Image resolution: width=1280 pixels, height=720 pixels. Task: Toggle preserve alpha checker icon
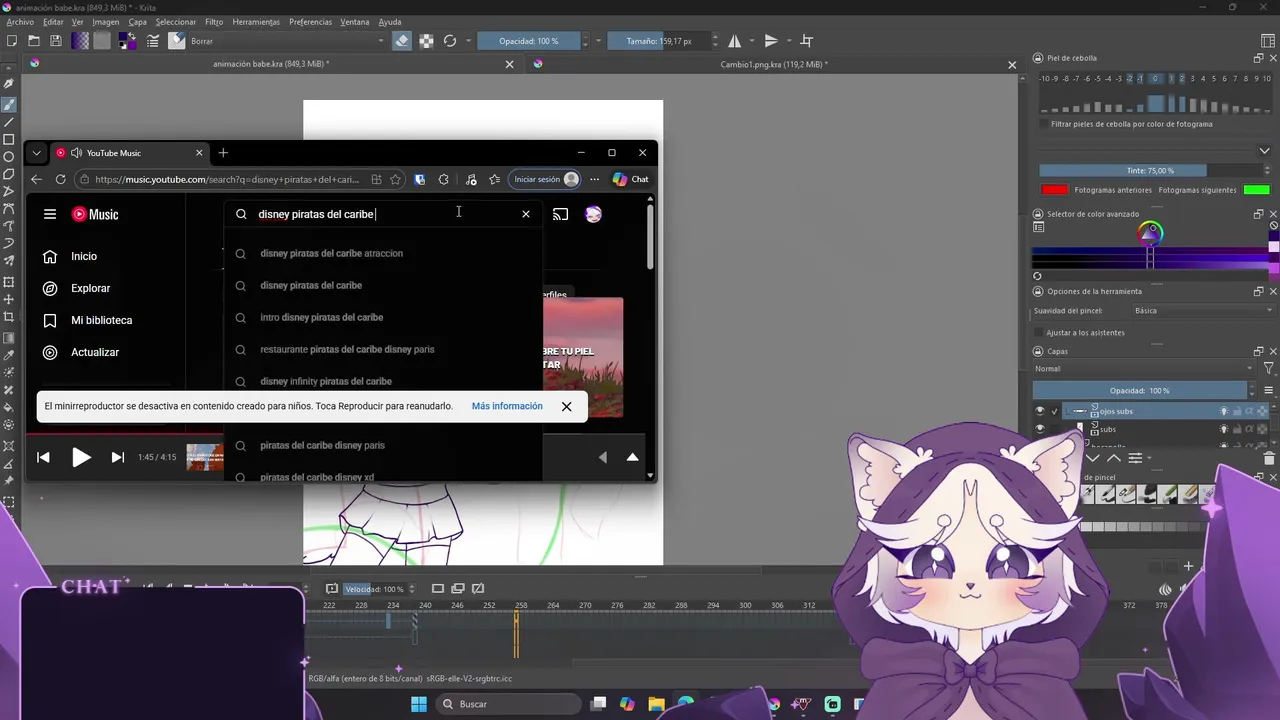click(426, 41)
